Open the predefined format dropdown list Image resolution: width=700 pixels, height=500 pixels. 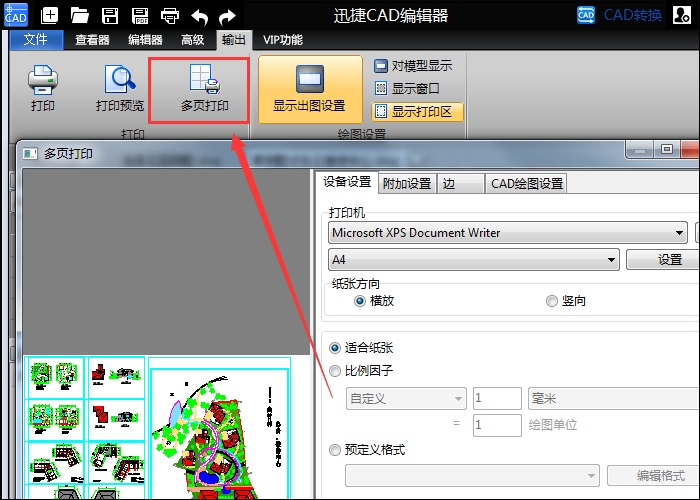tap(472, 476)
